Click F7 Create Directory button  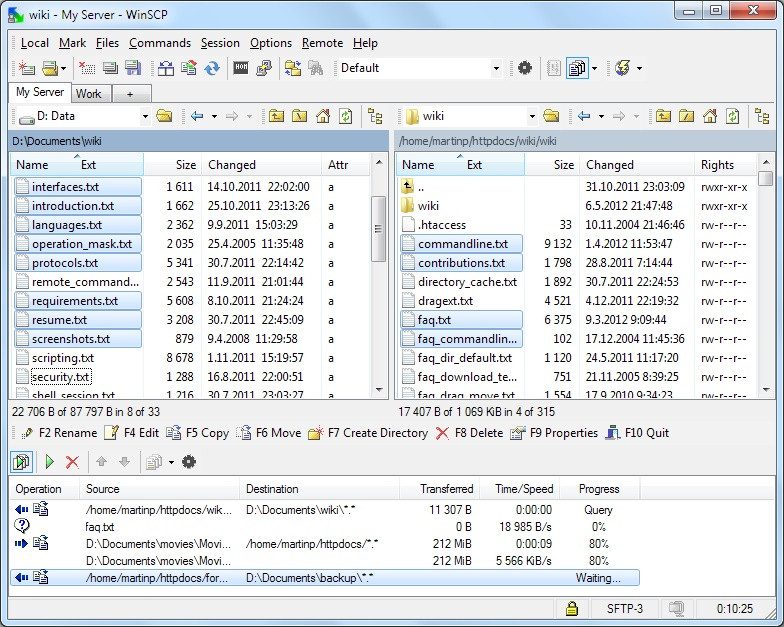pyautogui.click(x=368, y=433)
